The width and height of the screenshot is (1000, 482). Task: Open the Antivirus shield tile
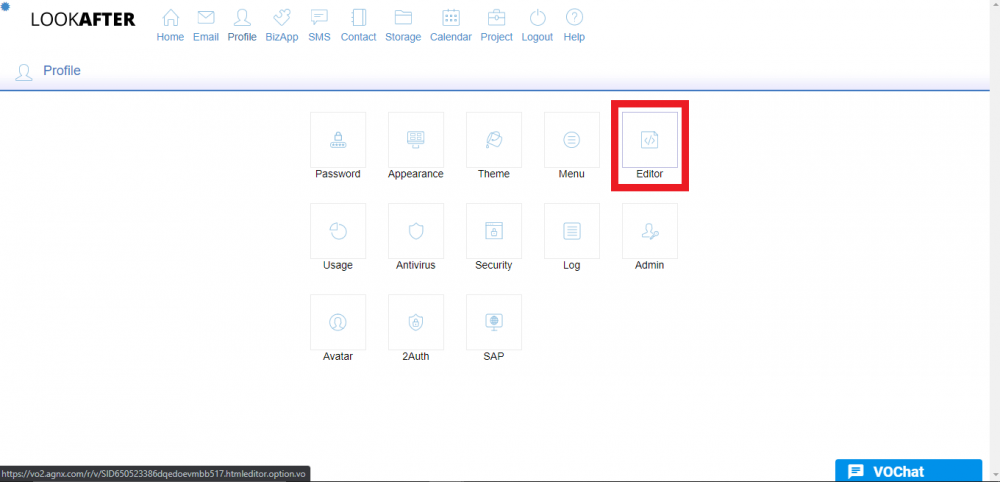[416, 231]
